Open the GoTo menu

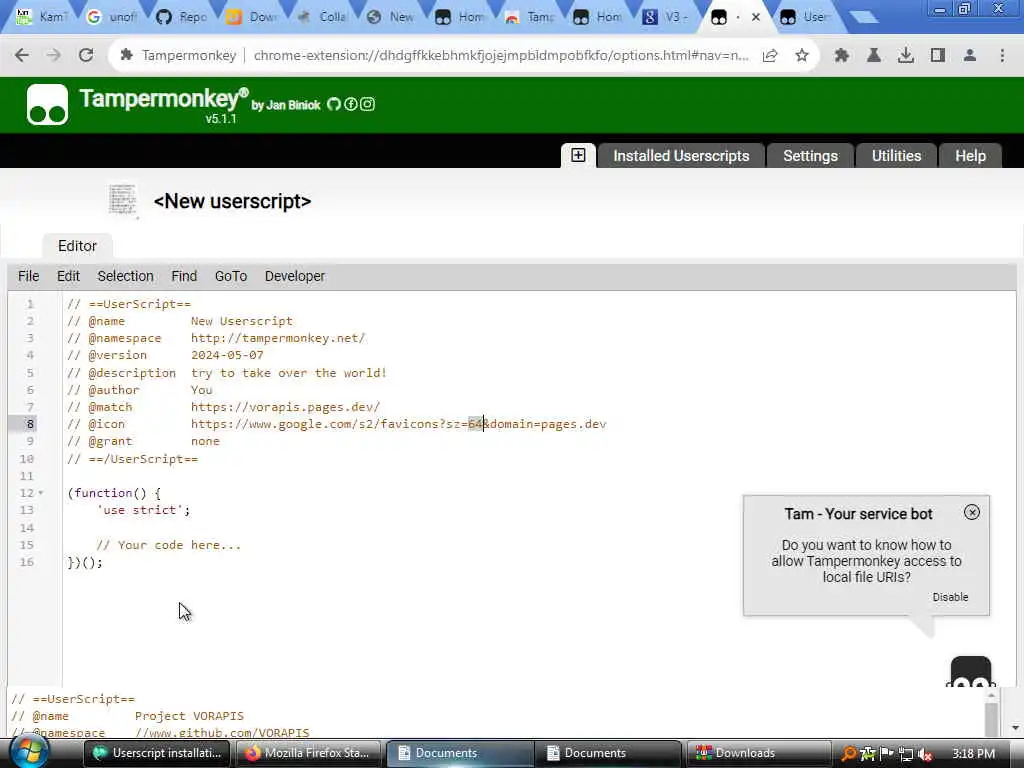tap(231, 276)
